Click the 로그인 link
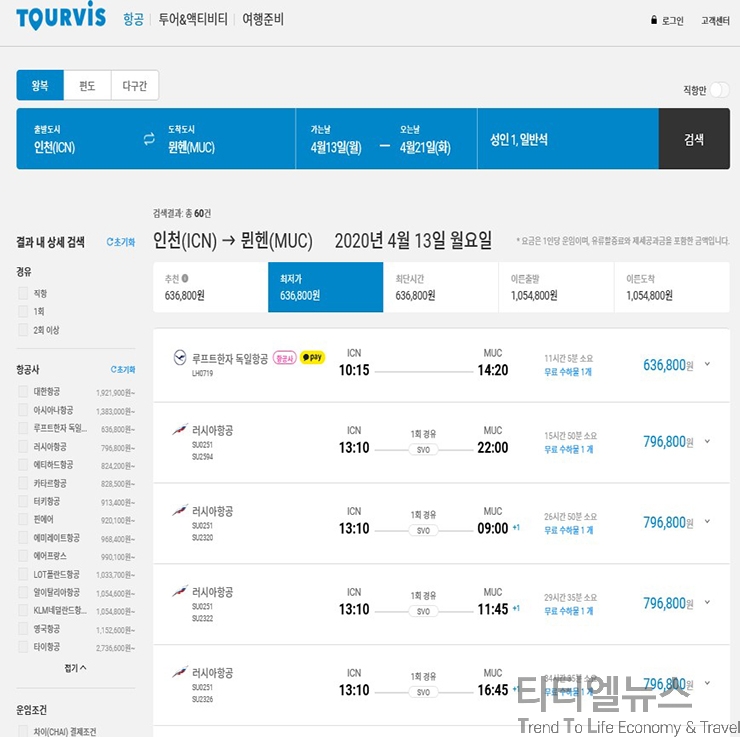740x737 pixels. coord(673,20)
